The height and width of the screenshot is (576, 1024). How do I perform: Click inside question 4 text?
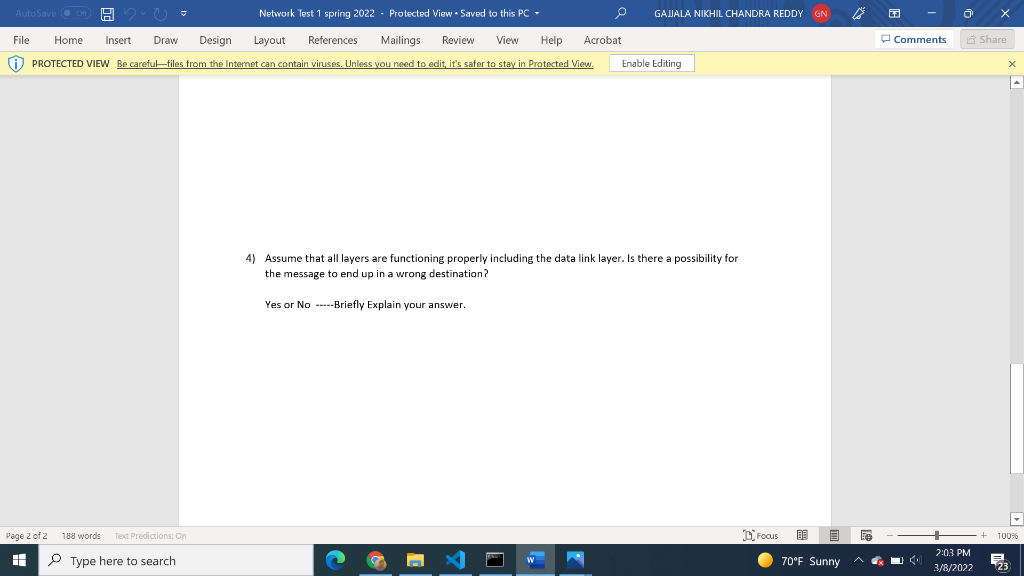[x=502, y=266]
